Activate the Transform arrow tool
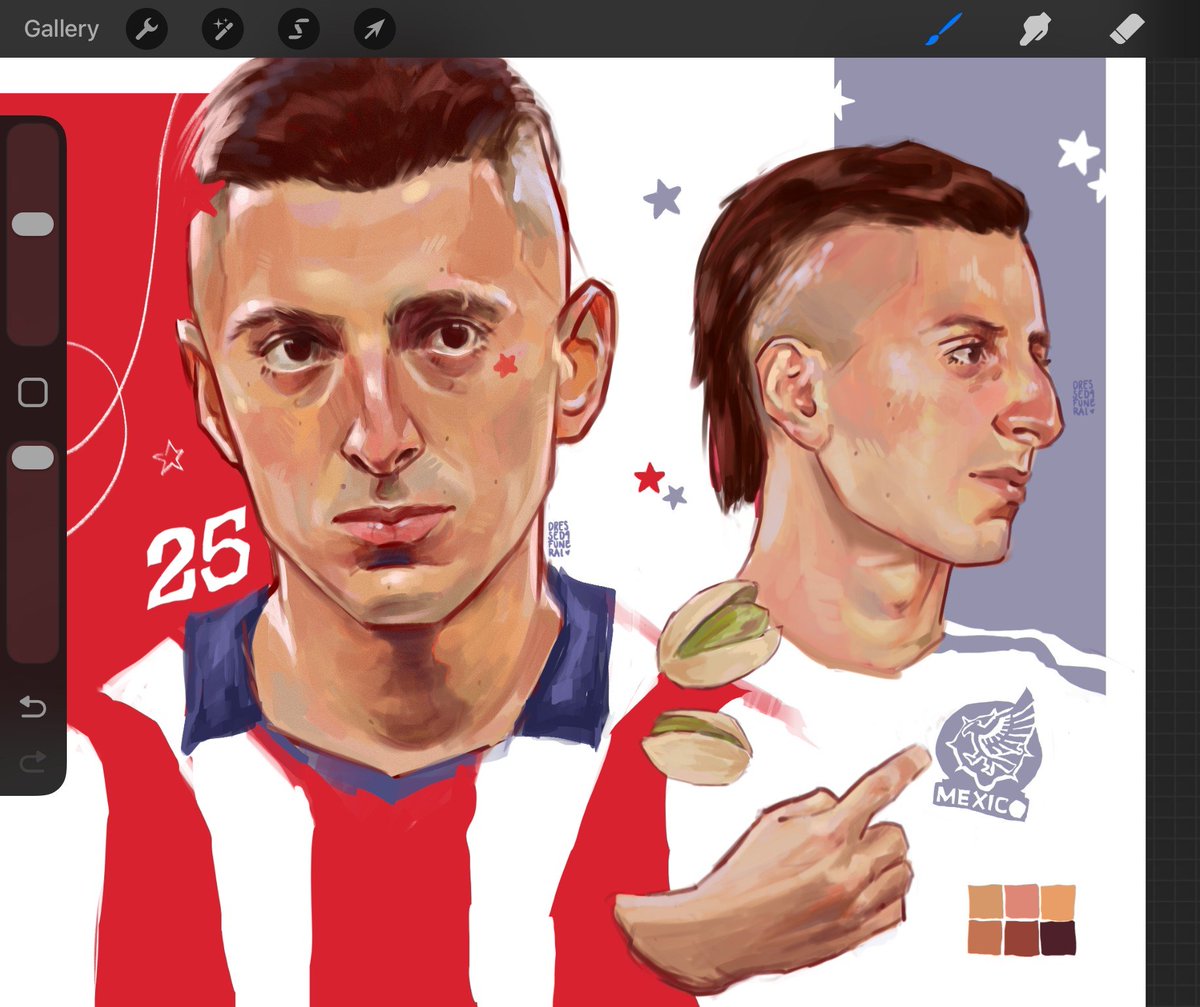 (374, 30)
